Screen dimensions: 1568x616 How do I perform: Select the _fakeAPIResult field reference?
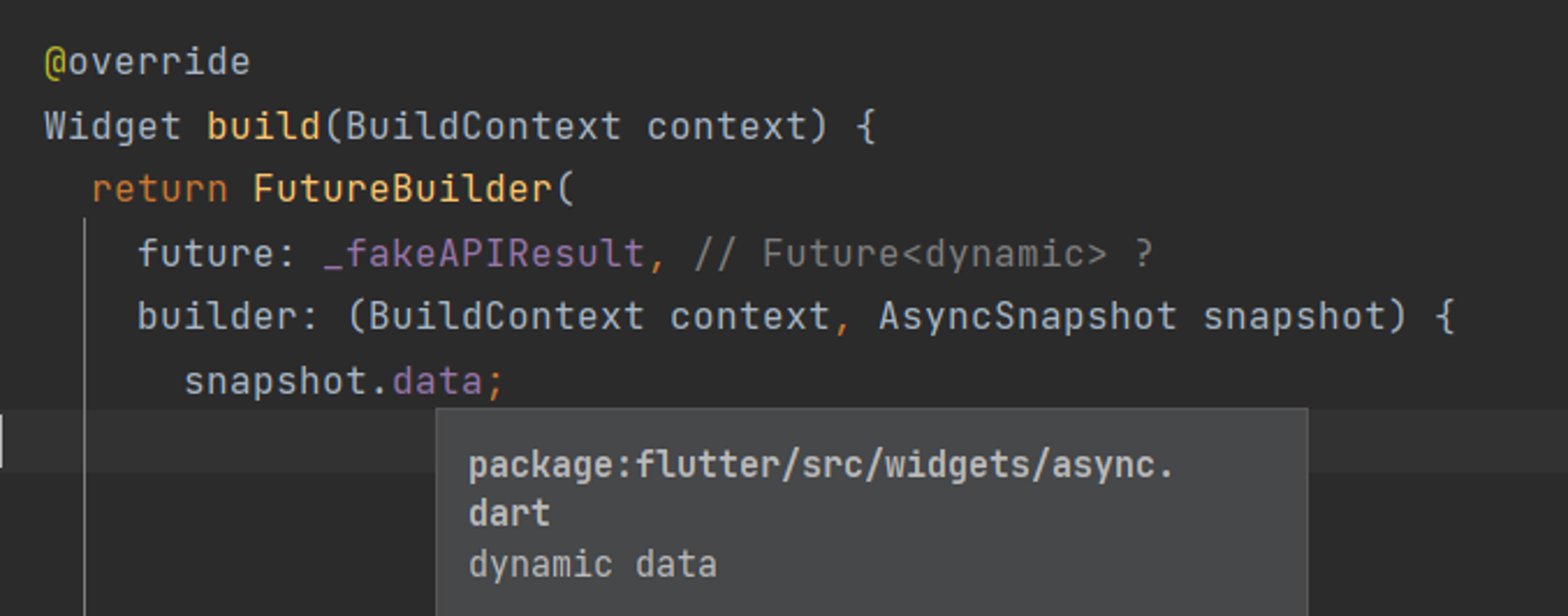[x=485, y=255]
